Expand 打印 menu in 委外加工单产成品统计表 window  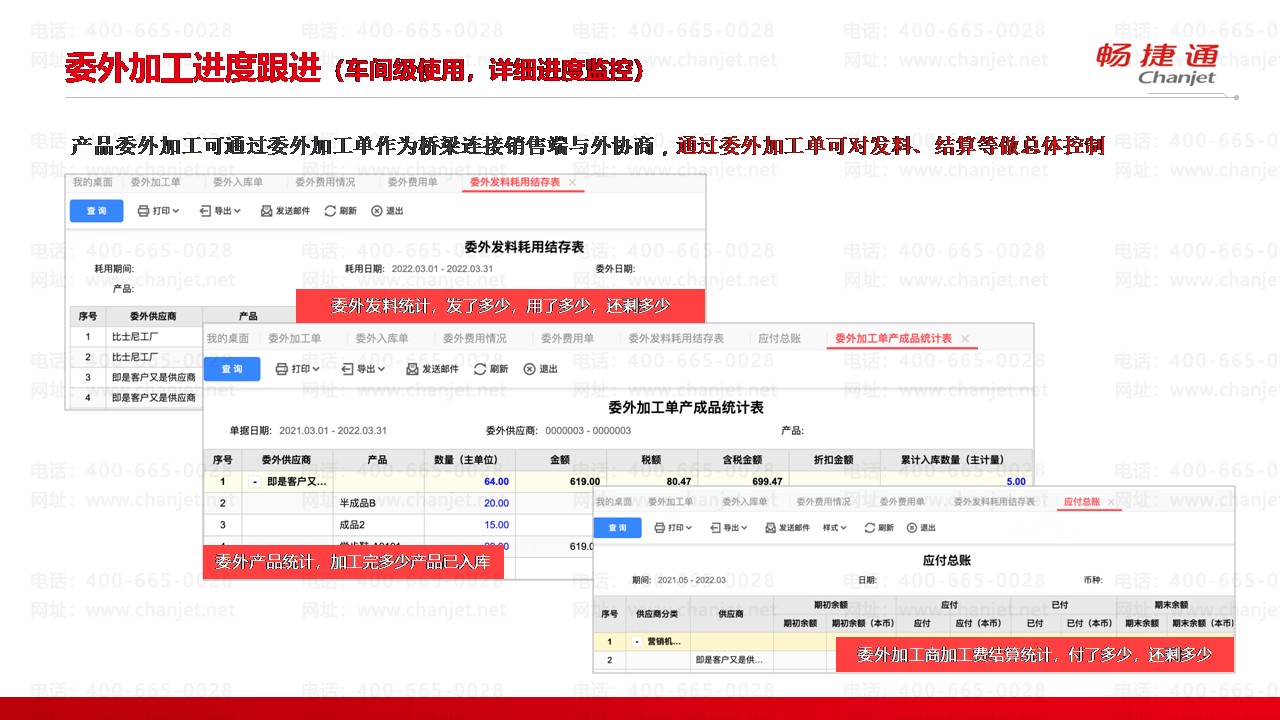(x=297, y=369)
